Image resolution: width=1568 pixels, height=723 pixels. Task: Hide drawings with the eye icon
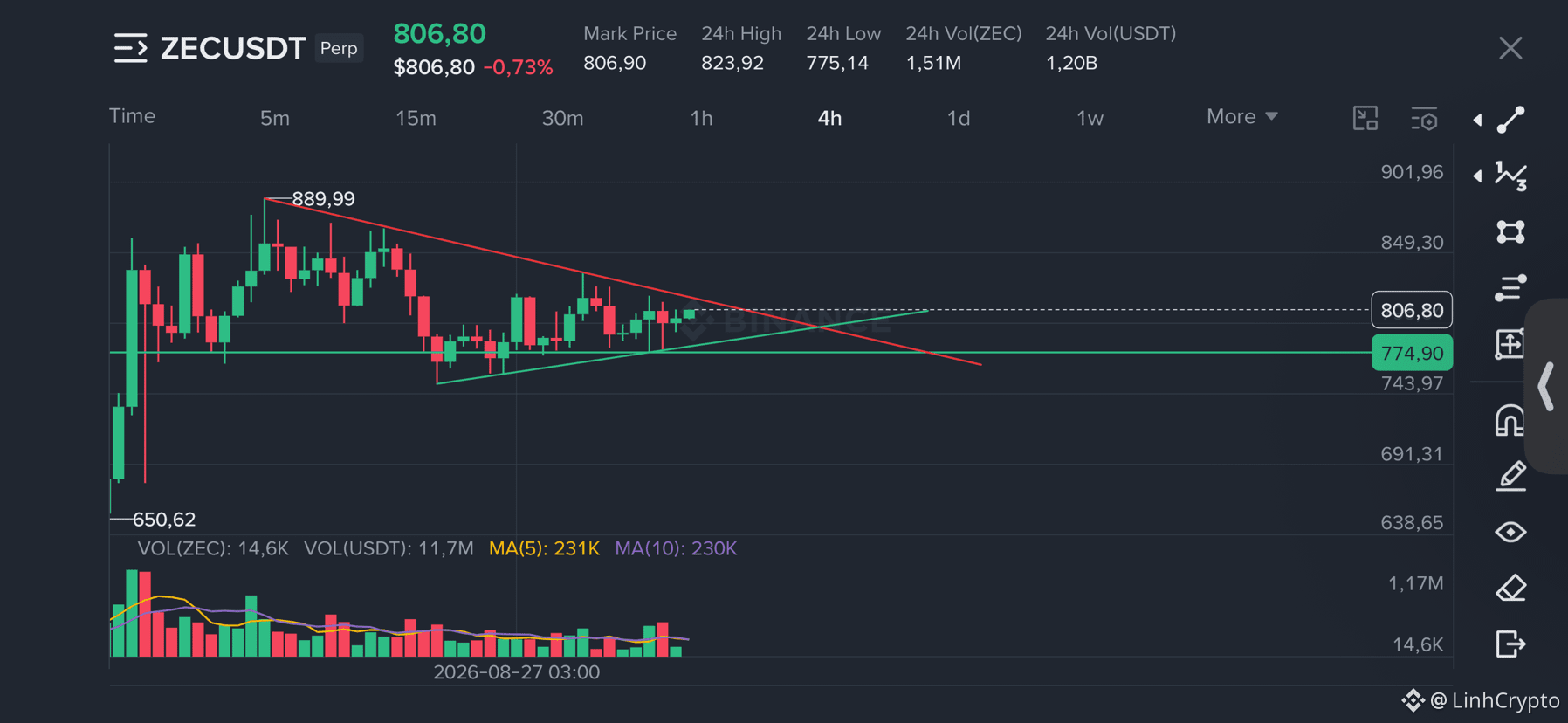[x=1511, y=532]
